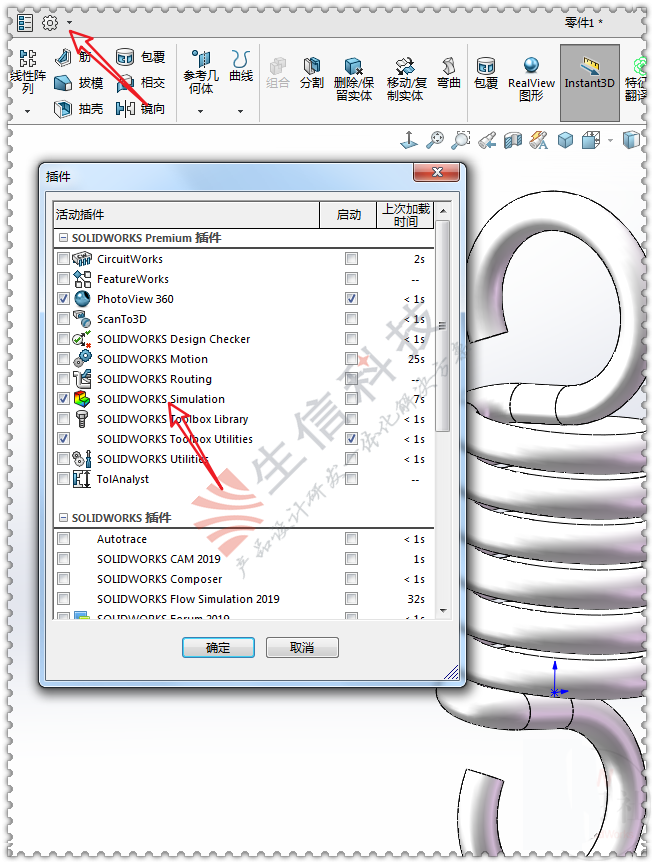The height and width of the screenshot is (864, 654).
Task: Click the 启动 column header
Action: click(x=348, y=215)
